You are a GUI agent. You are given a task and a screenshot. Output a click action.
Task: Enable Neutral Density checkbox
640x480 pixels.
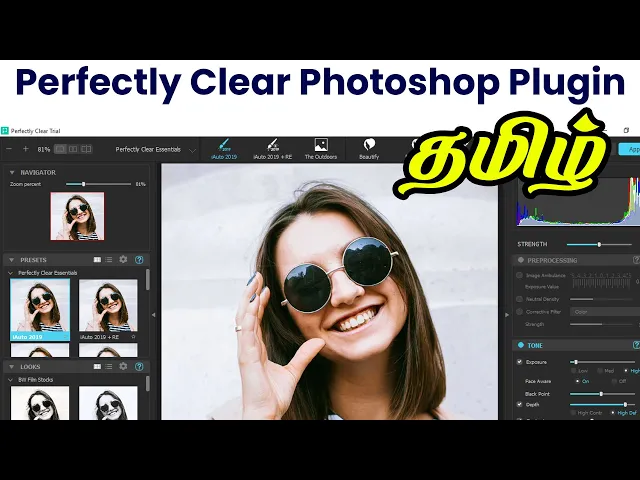[519, 299]
